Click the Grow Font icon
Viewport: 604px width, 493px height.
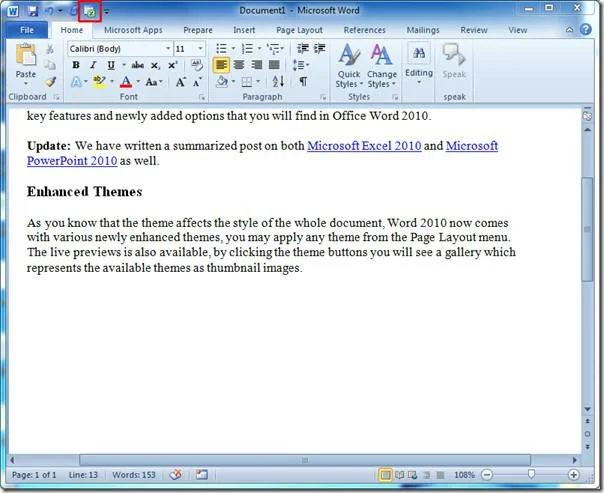click(x=181, y=82)
